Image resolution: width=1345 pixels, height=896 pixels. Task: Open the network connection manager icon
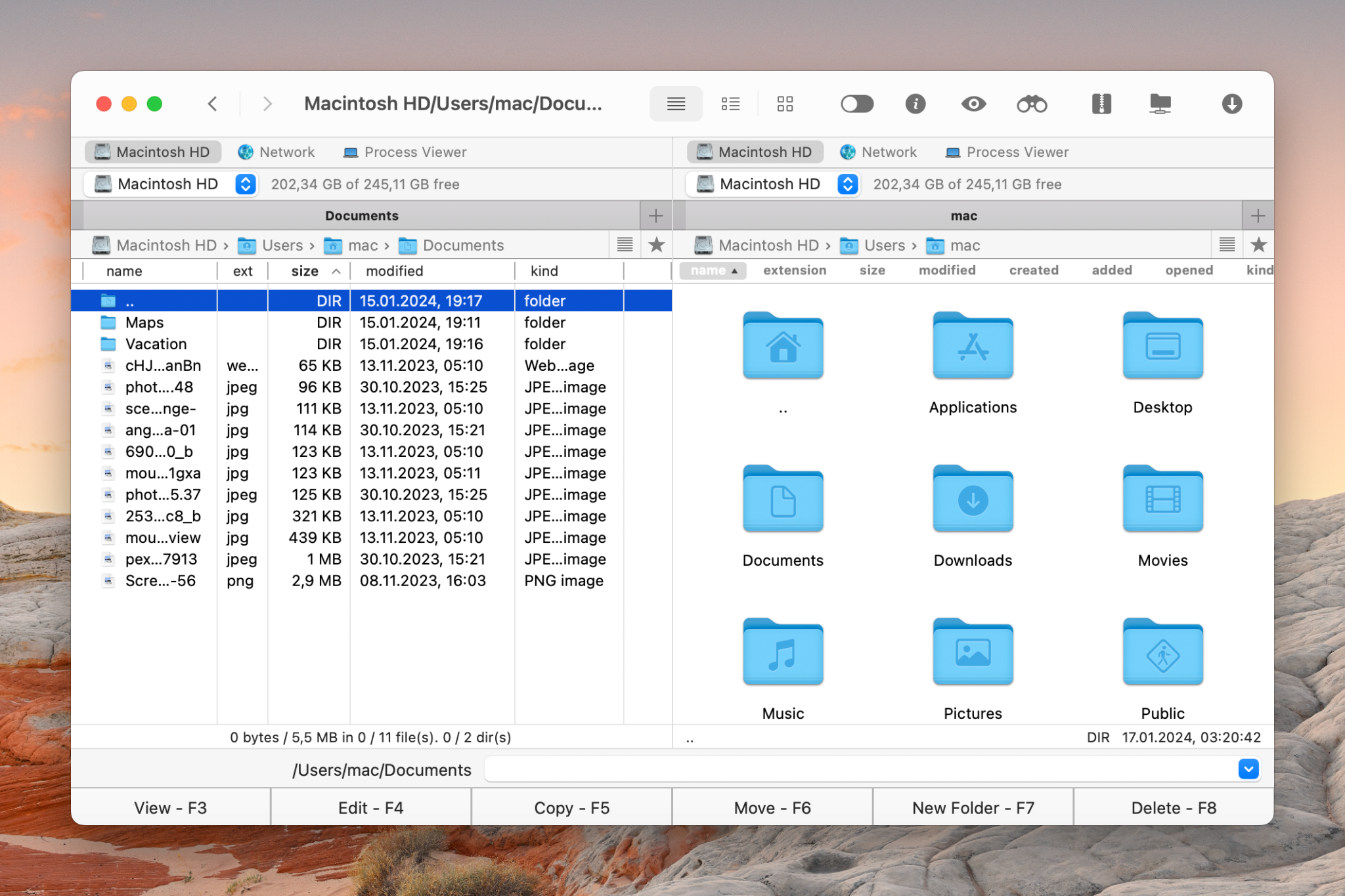click(1160, 104)
